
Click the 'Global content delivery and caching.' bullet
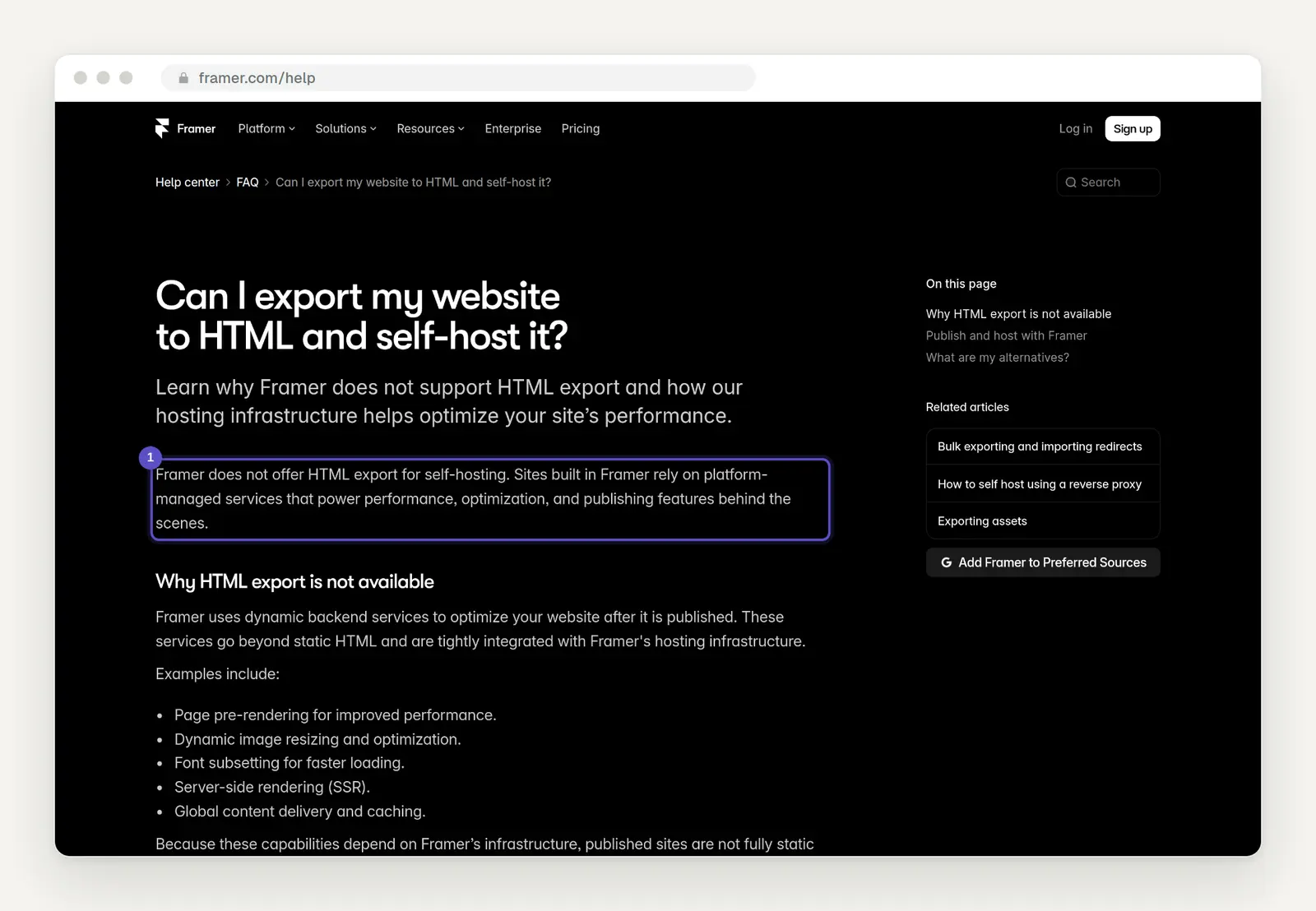pos(299,812)
